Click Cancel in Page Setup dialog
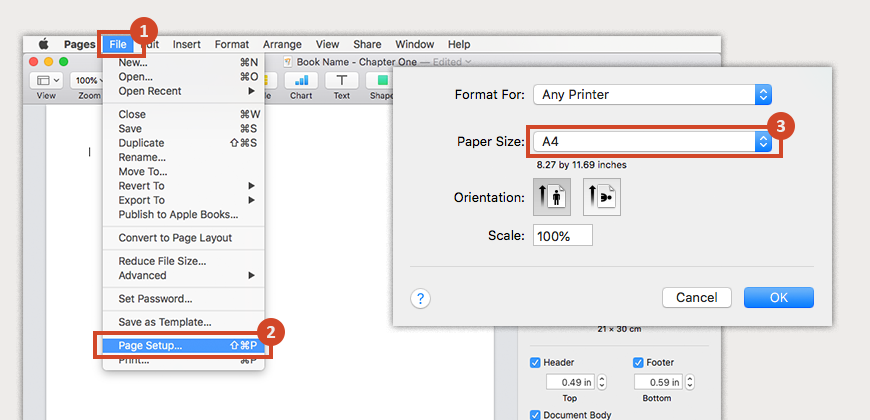 click(697, 297)
